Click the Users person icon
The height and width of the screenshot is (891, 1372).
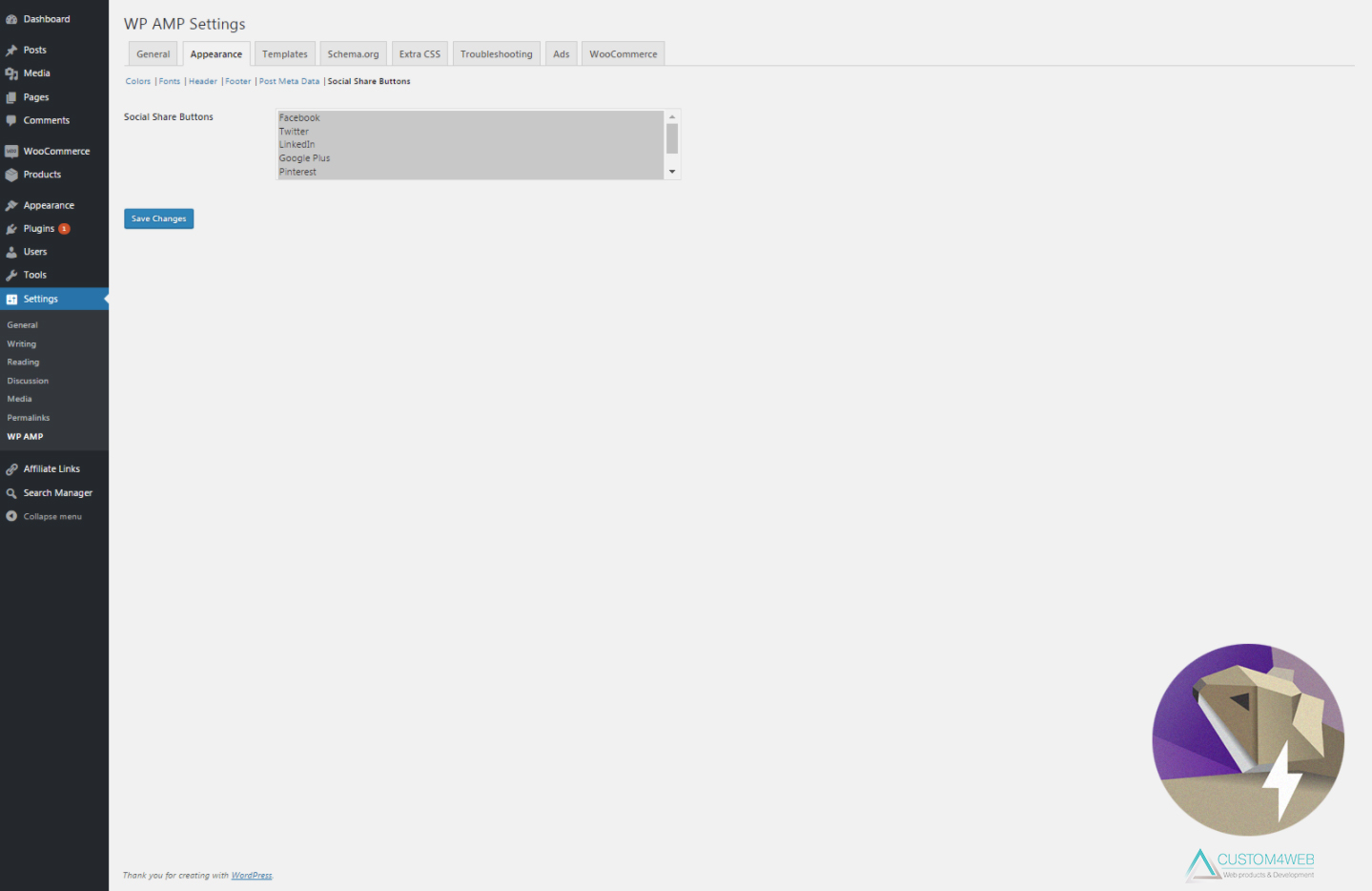coord(11,252)
